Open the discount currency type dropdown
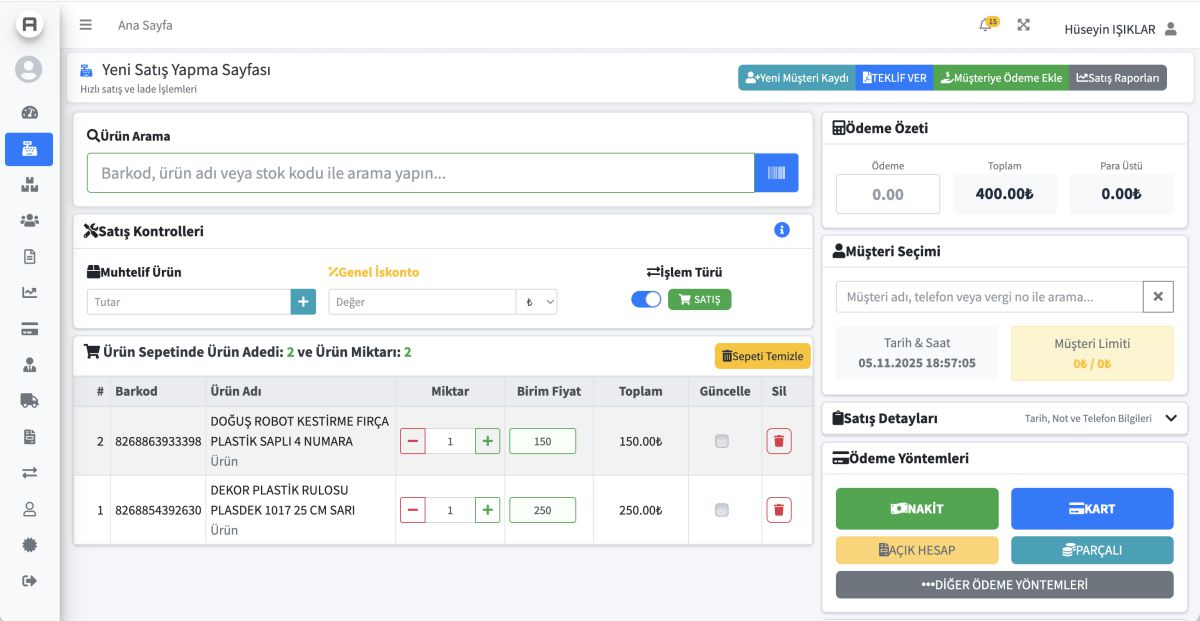The height and width of the screenshot is (621, 1200). (x=537, y=302)
